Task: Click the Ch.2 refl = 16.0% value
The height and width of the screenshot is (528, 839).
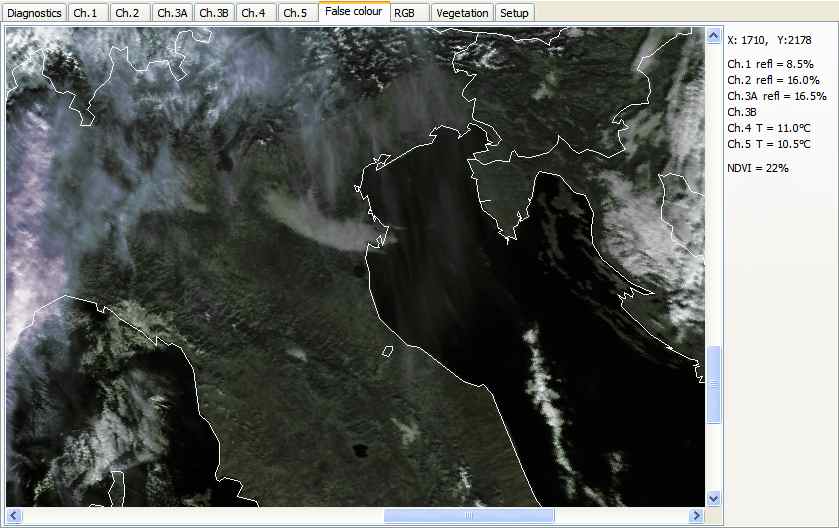Action: click(x=773, y=80)
